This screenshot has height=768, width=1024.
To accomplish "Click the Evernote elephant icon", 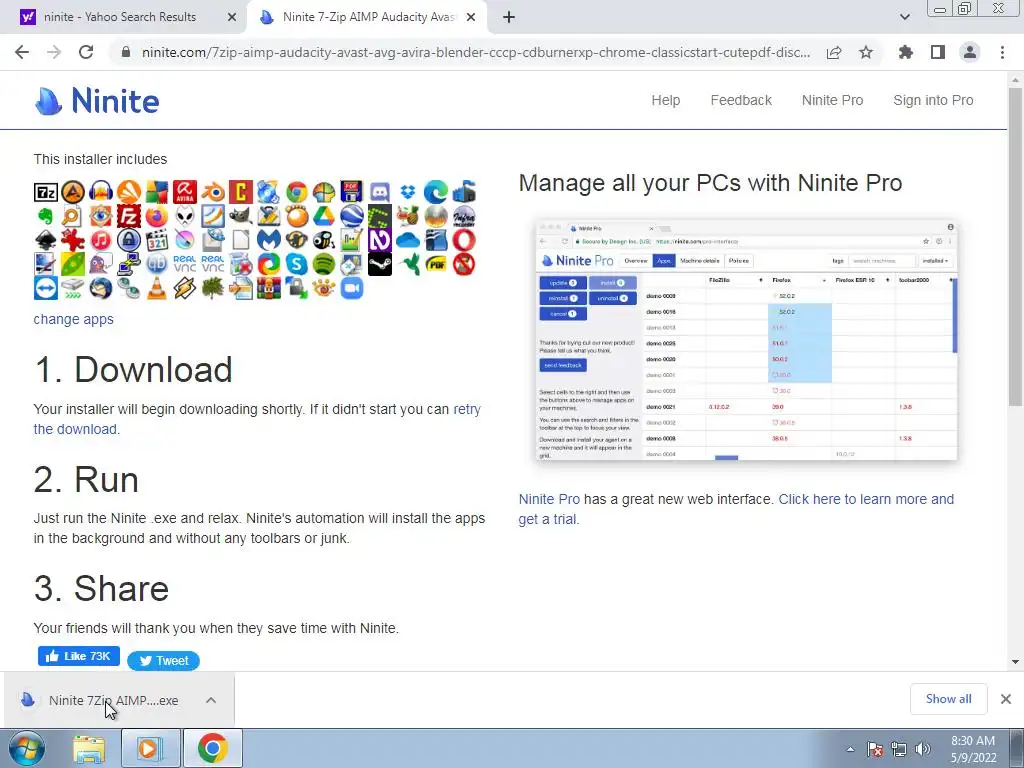I will [46, 216].
